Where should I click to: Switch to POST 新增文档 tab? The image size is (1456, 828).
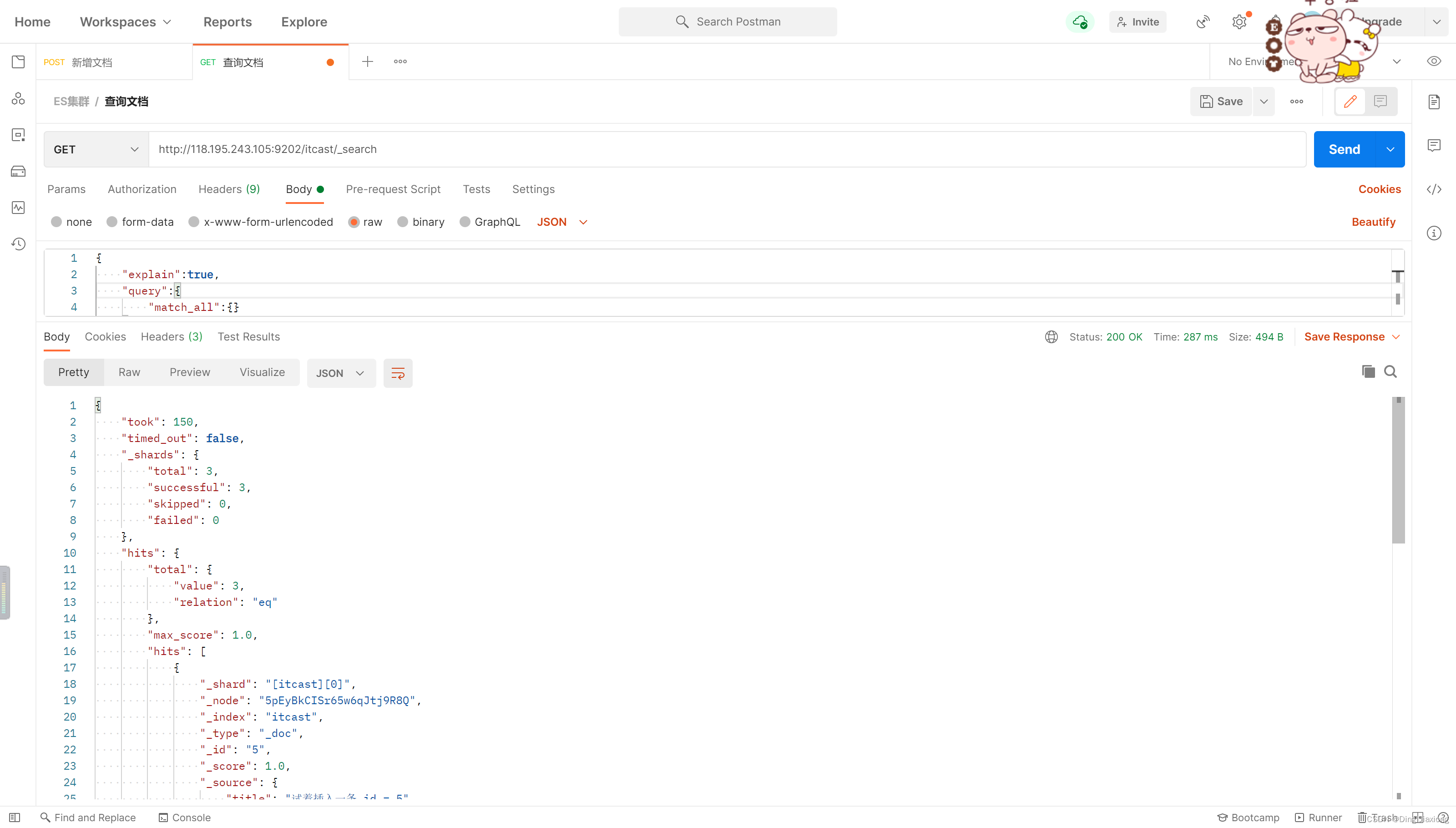[115, 62]
